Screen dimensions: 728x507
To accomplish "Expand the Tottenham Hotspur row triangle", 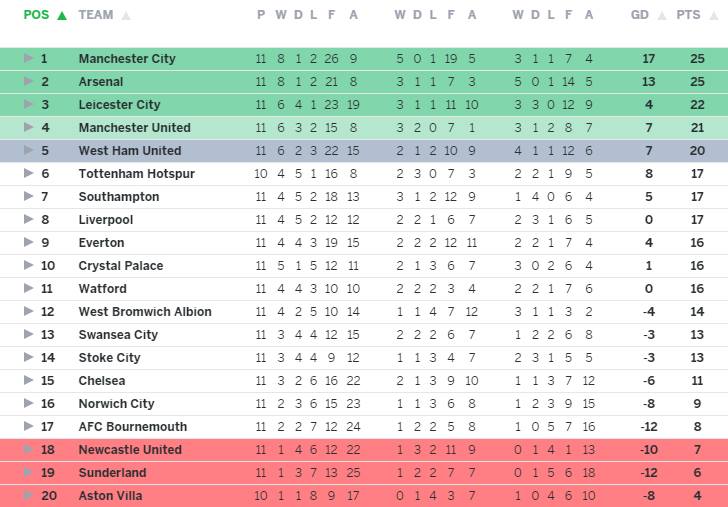I will click(28, 173).
